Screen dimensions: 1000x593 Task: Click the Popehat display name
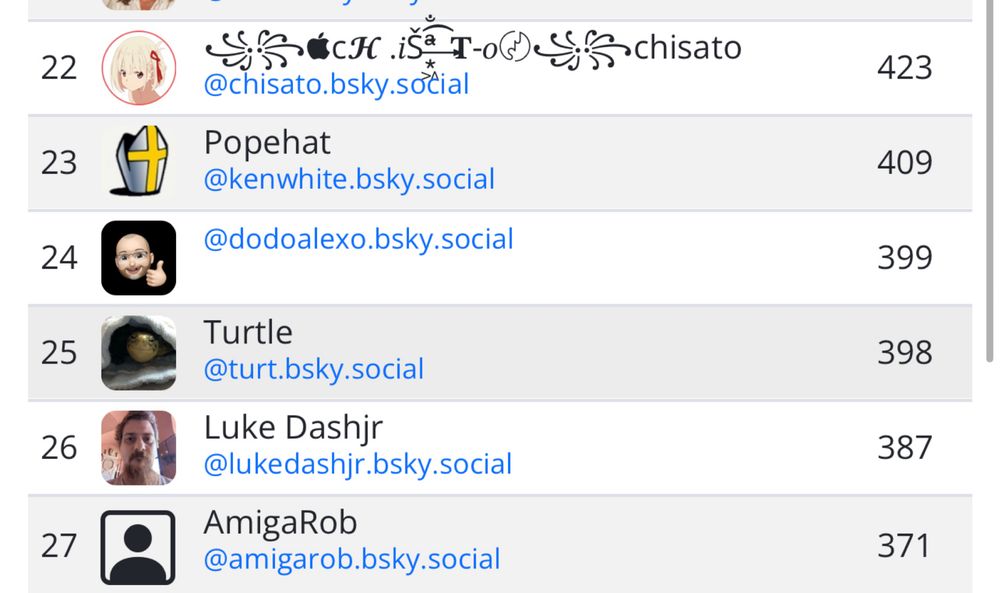coord(267,142)
